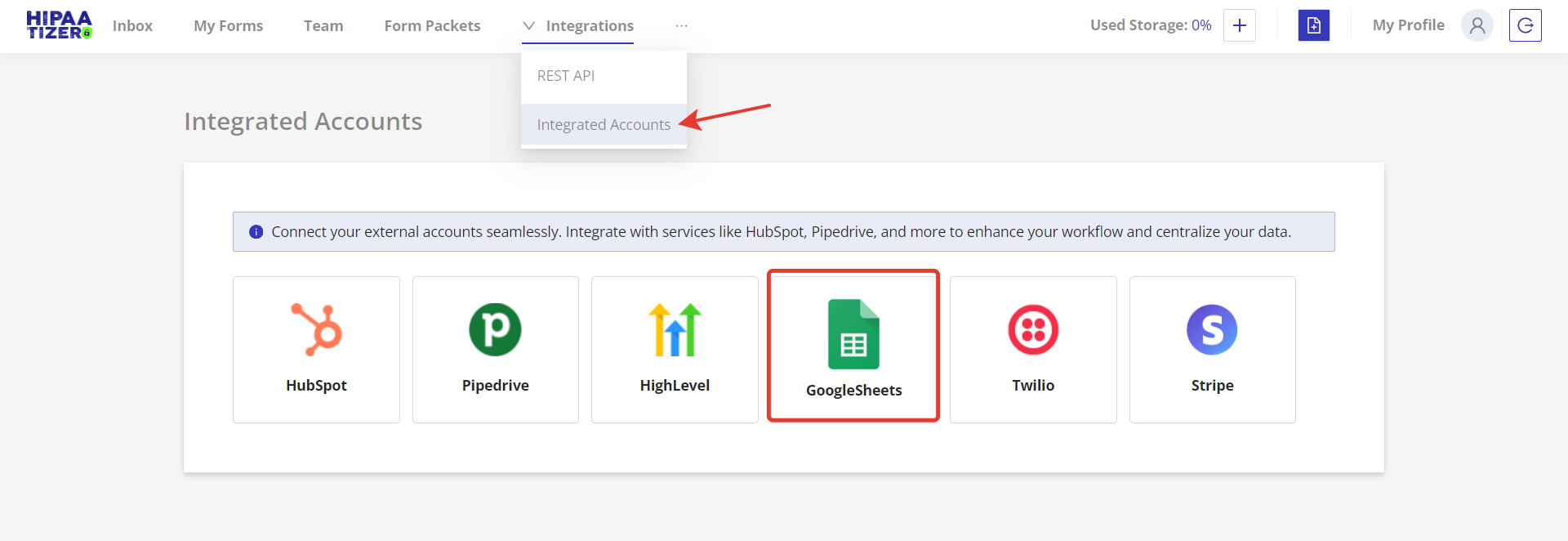The height and width of the screenshot is (541, 1568).
Task: Collapse the Integrations dropdown menu
Action: 578,25
